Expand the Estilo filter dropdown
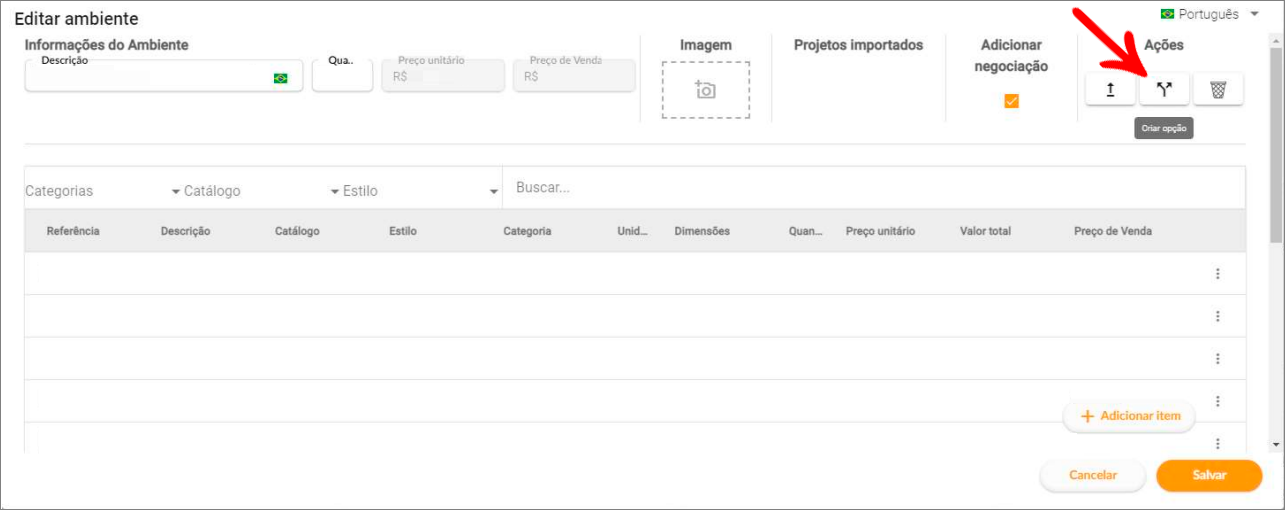The image size is (1285, 510). point(420,190)
